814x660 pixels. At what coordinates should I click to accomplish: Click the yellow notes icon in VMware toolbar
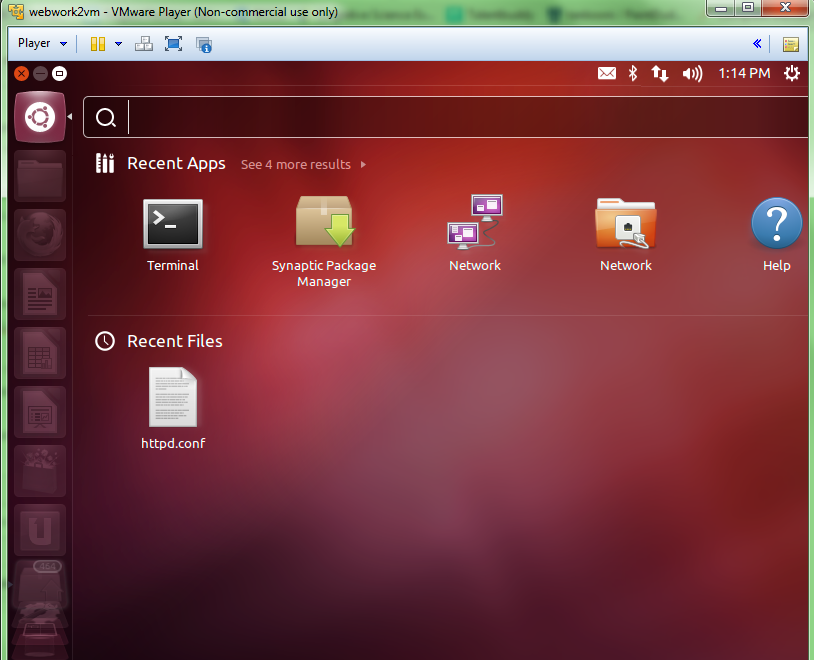coord(791,44)
